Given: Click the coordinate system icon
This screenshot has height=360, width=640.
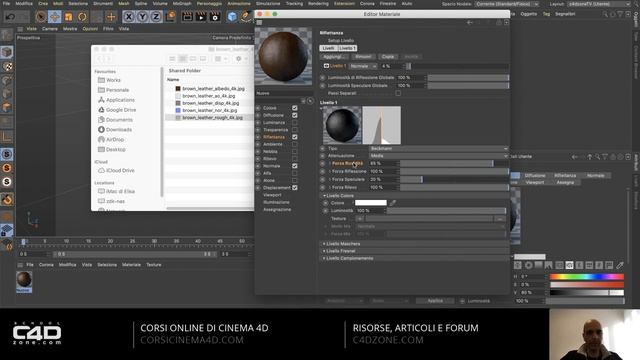Looking at the screenshot, I should point(171,17).
